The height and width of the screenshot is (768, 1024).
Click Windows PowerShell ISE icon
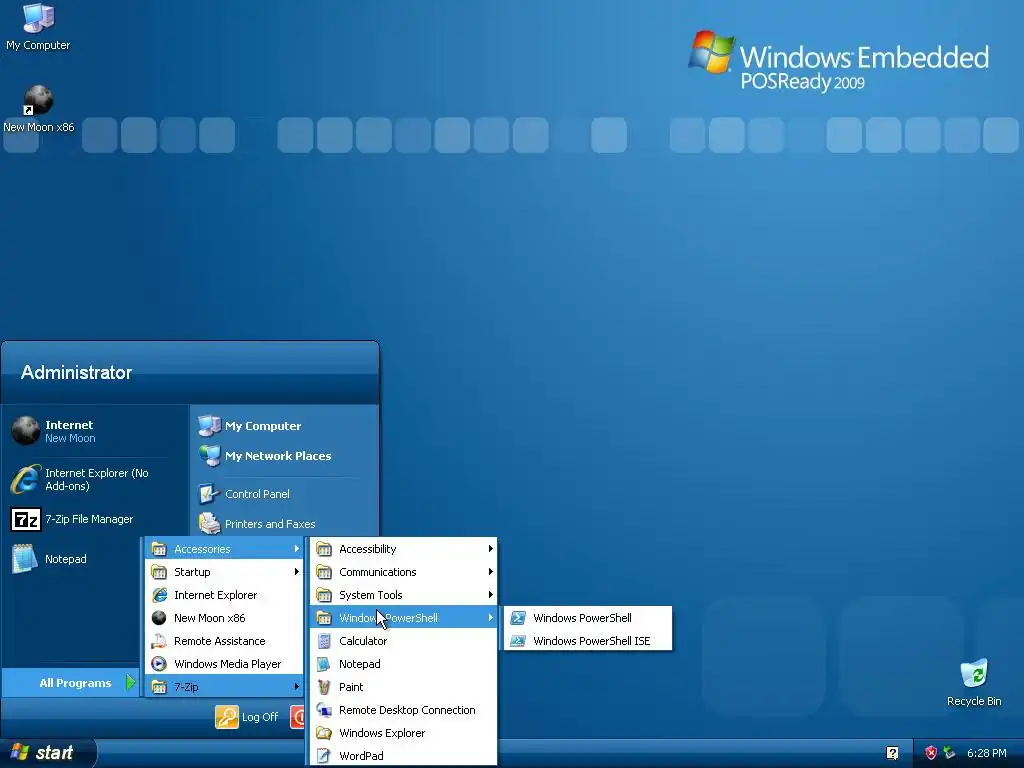tap(518, 641)
